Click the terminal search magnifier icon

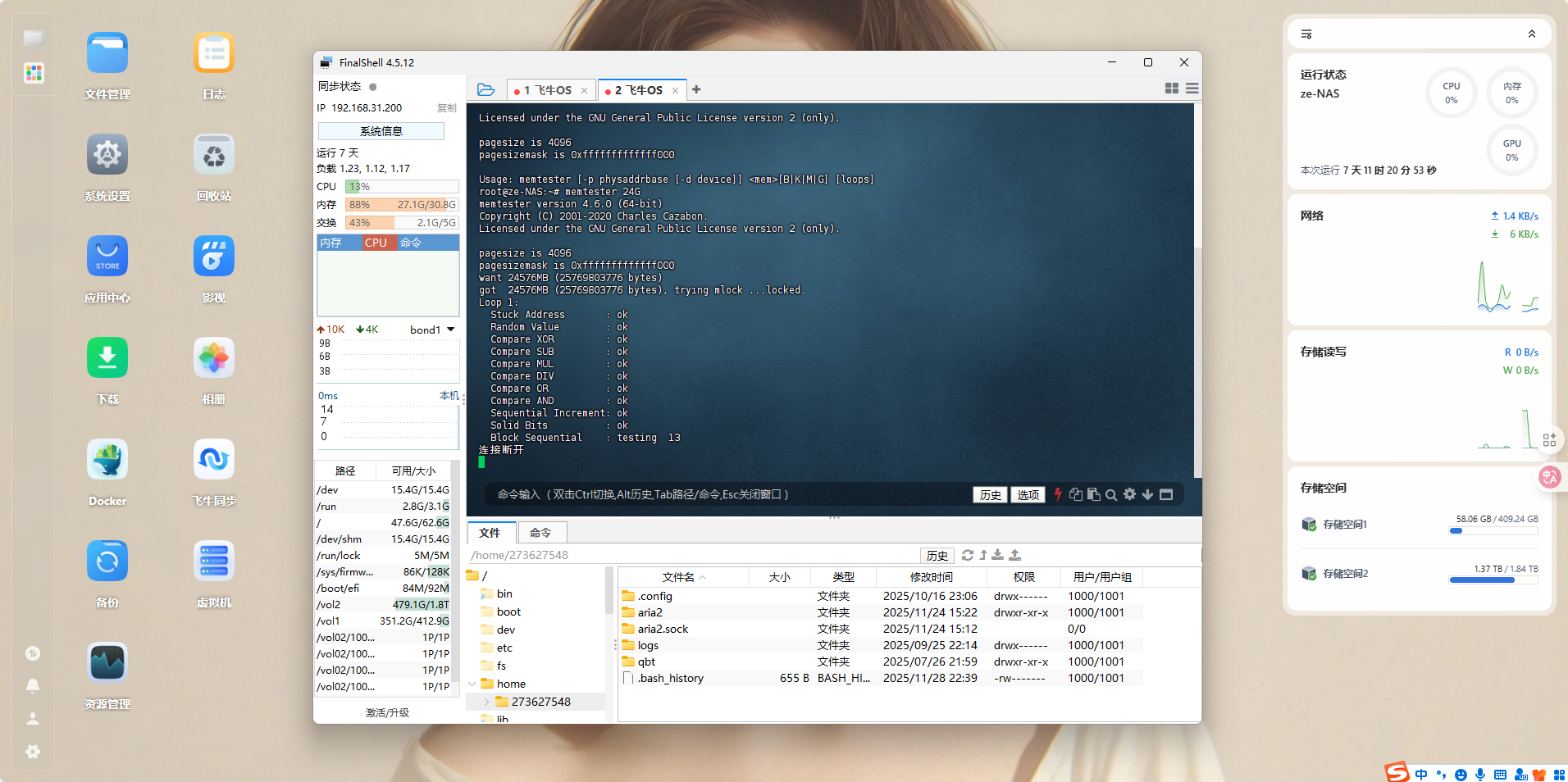(x=1111, y=494)
